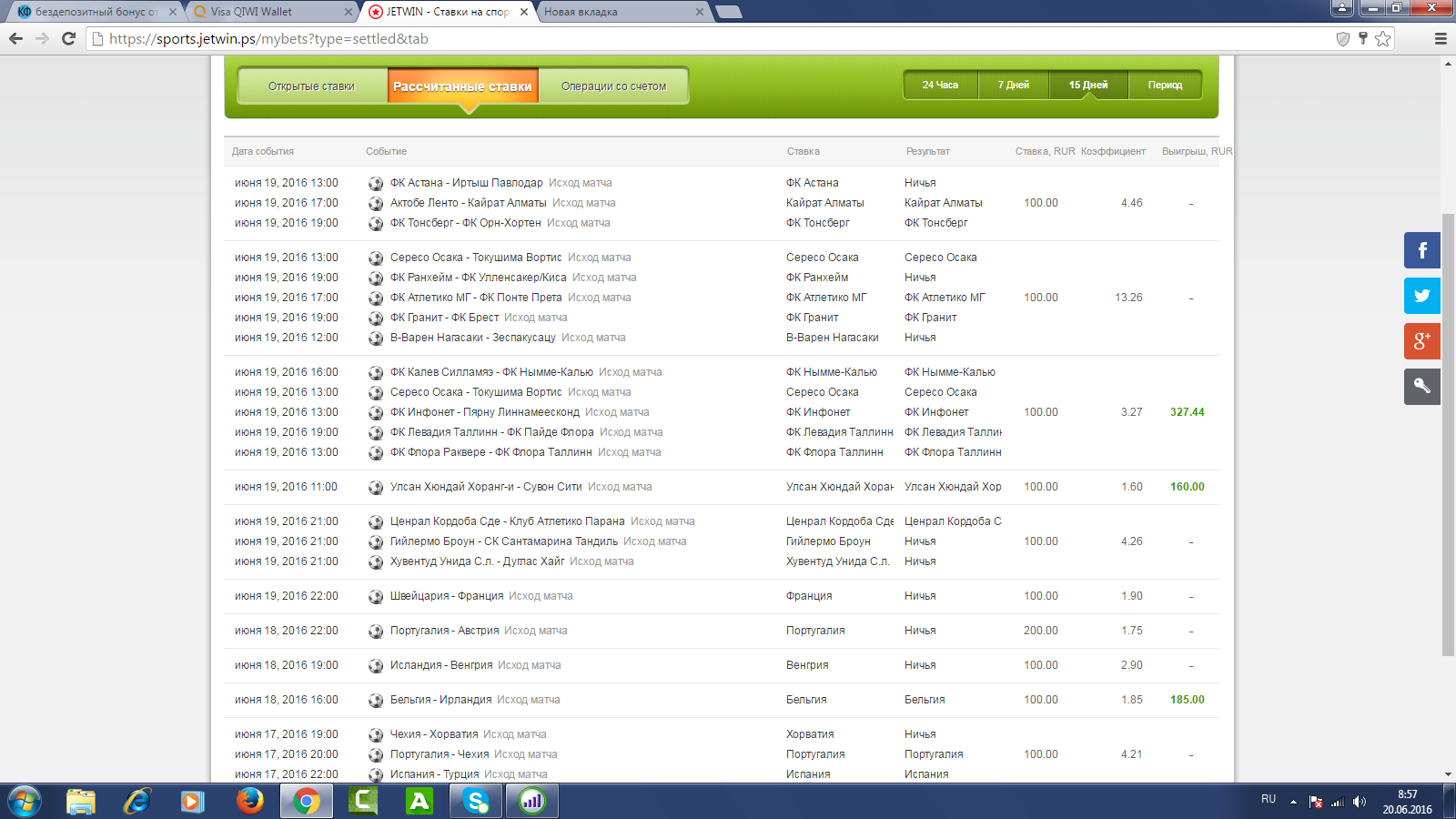Open Операции со счетом tab
1456x819 pixels.
(x=613, y=86)
